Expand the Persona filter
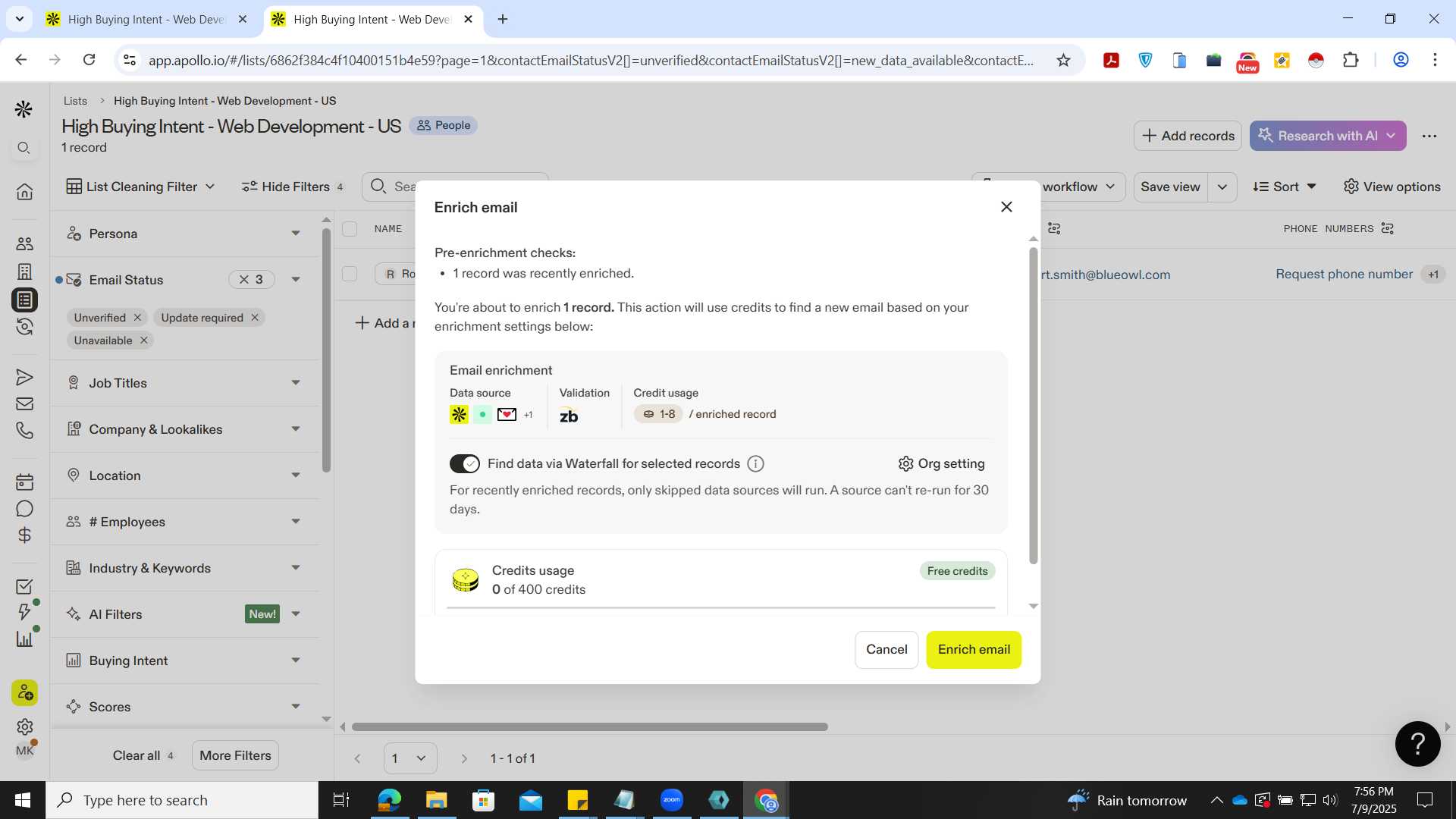Screen dimensions: 1456x819 [x=296, y=234]
